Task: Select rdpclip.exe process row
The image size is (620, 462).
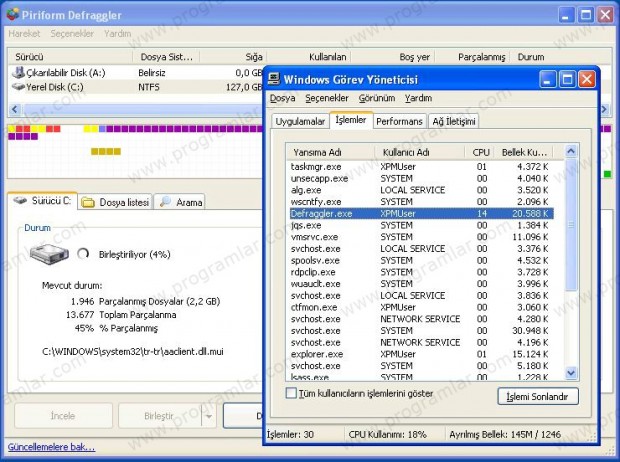Action: tap(421, 272)
